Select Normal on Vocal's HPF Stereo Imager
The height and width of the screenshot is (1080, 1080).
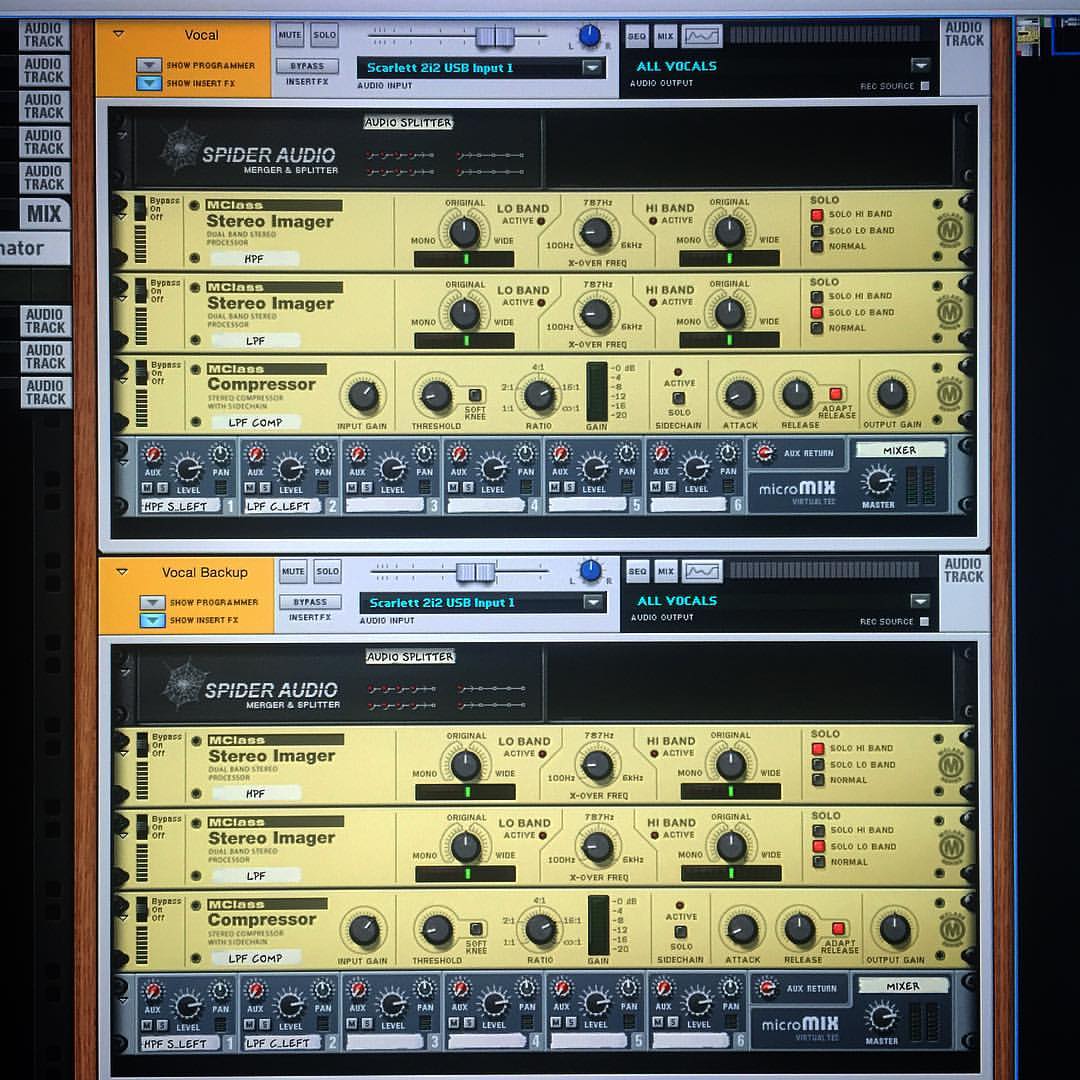click(x=817, y=246)
